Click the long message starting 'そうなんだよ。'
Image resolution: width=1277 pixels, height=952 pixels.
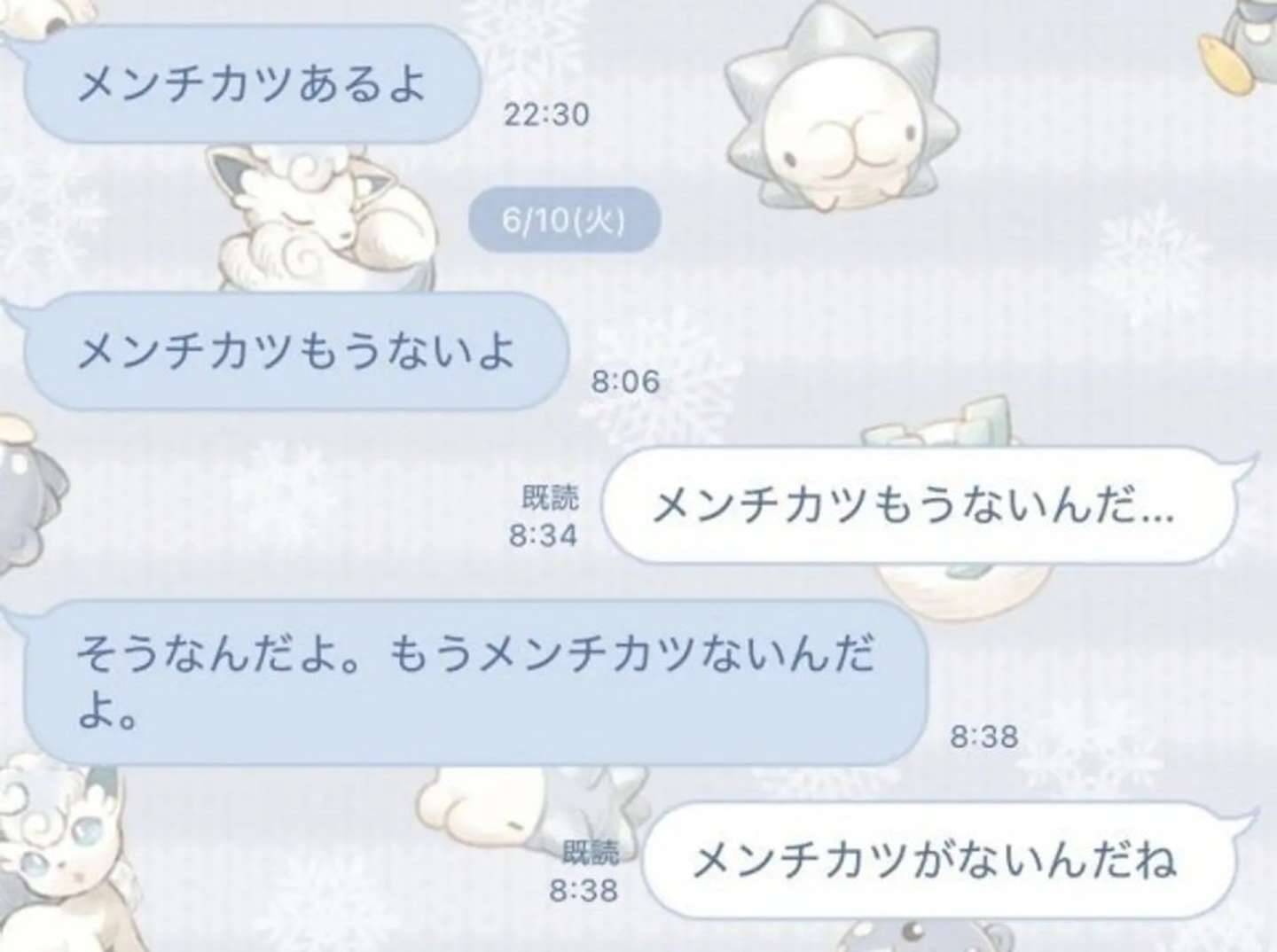474,682
